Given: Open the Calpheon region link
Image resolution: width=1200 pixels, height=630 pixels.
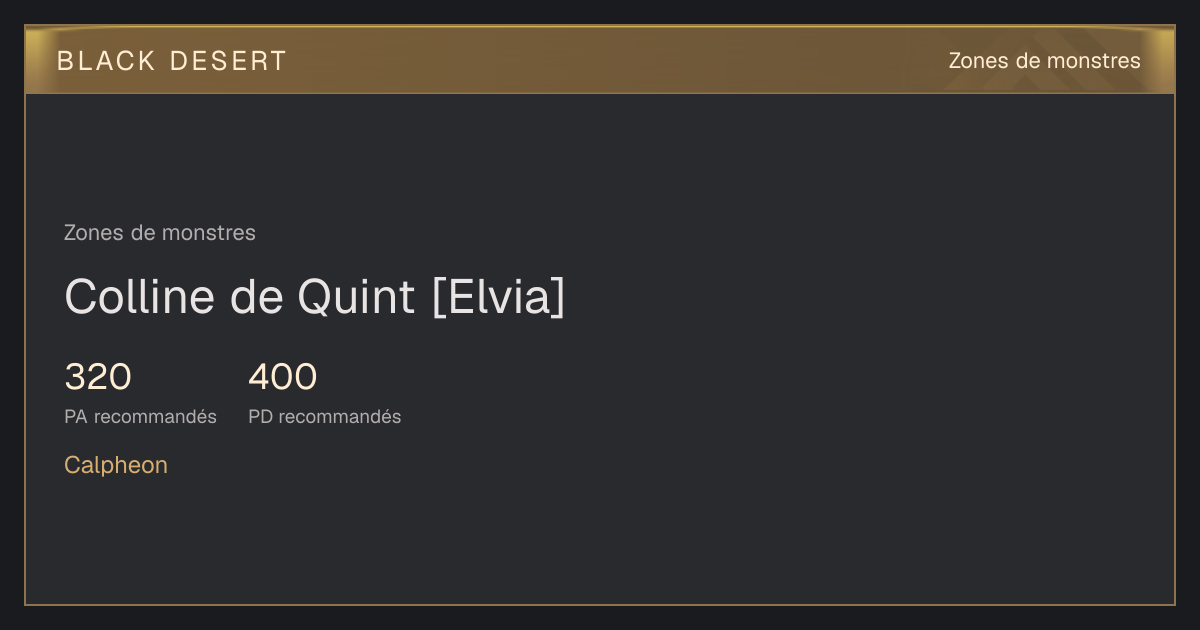Looking at the screenshot, I should coord(116,465).
